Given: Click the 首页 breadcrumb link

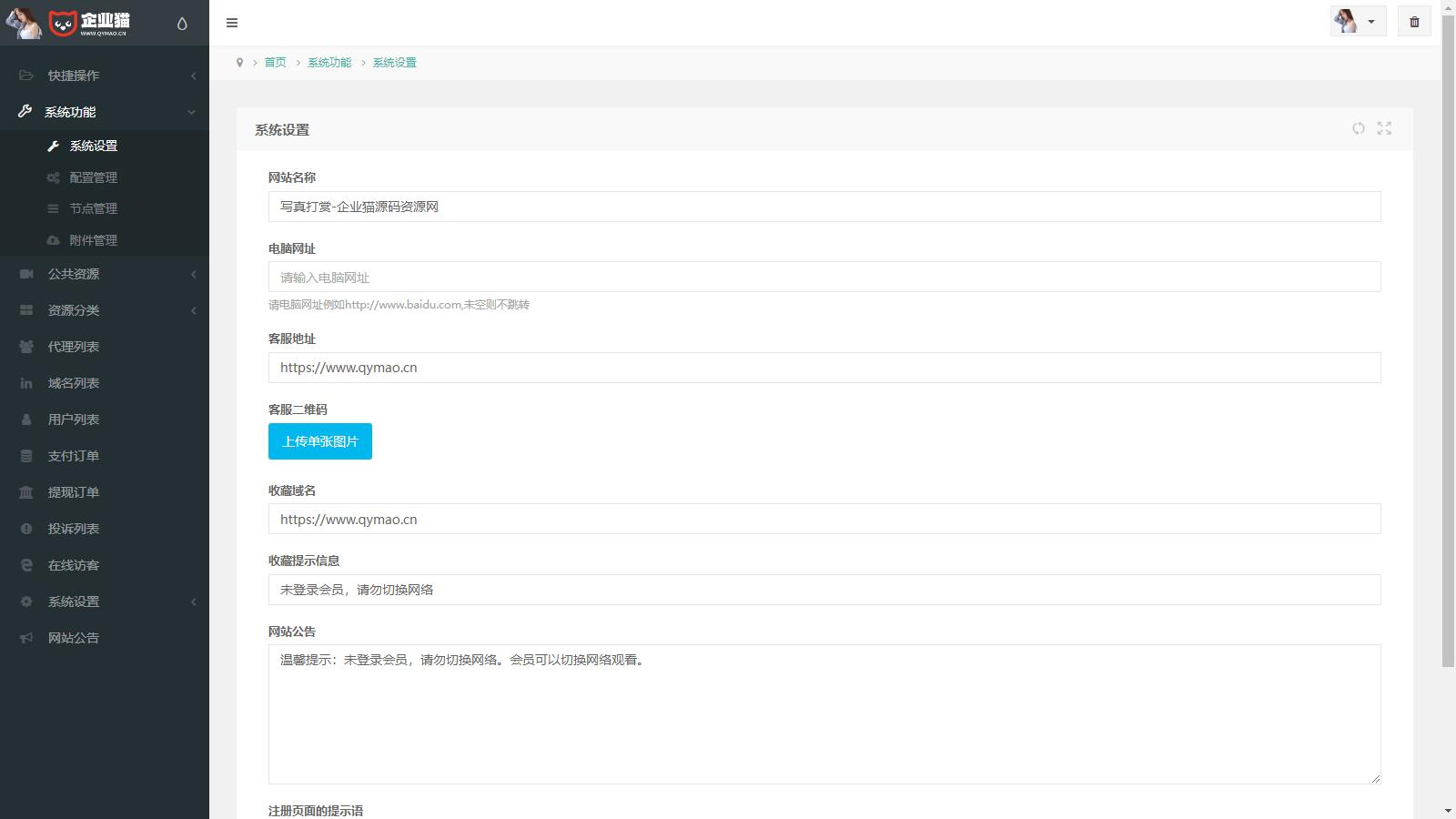Looking at the screenshot, I should [x=275, y=63].
